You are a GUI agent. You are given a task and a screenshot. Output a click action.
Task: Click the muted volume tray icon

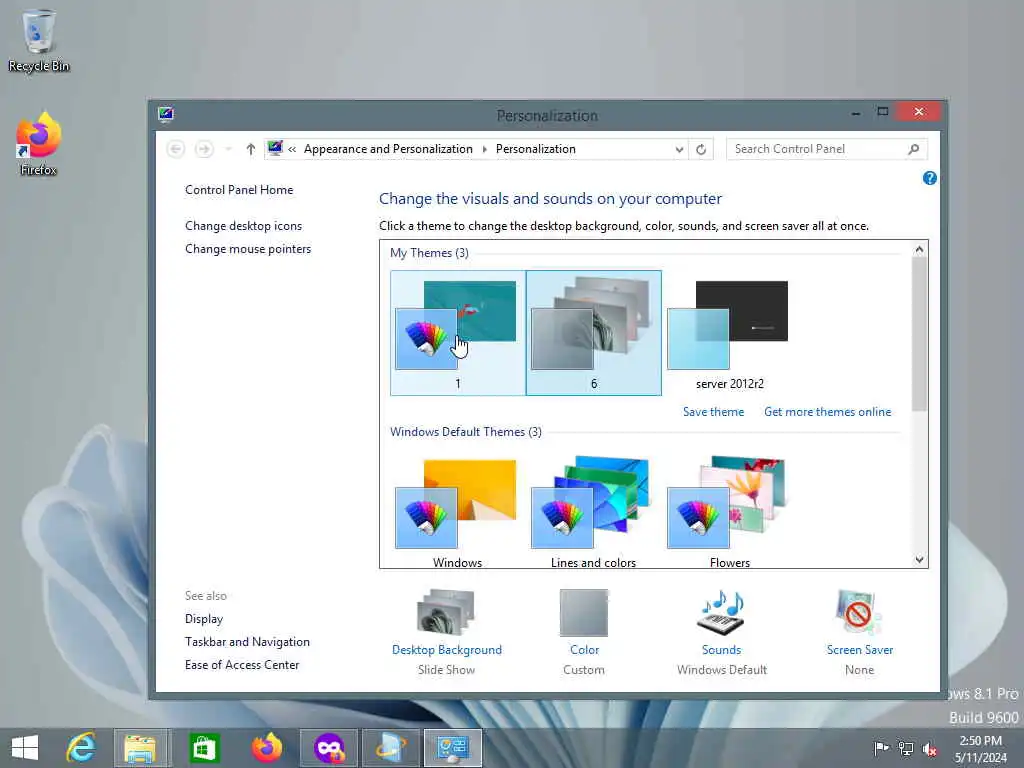point(929,748)
